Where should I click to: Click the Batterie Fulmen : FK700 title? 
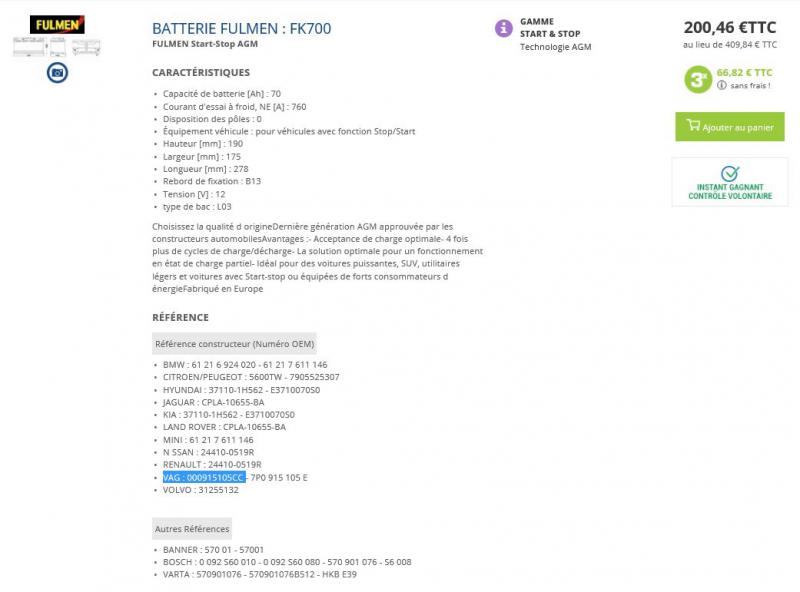241,29
